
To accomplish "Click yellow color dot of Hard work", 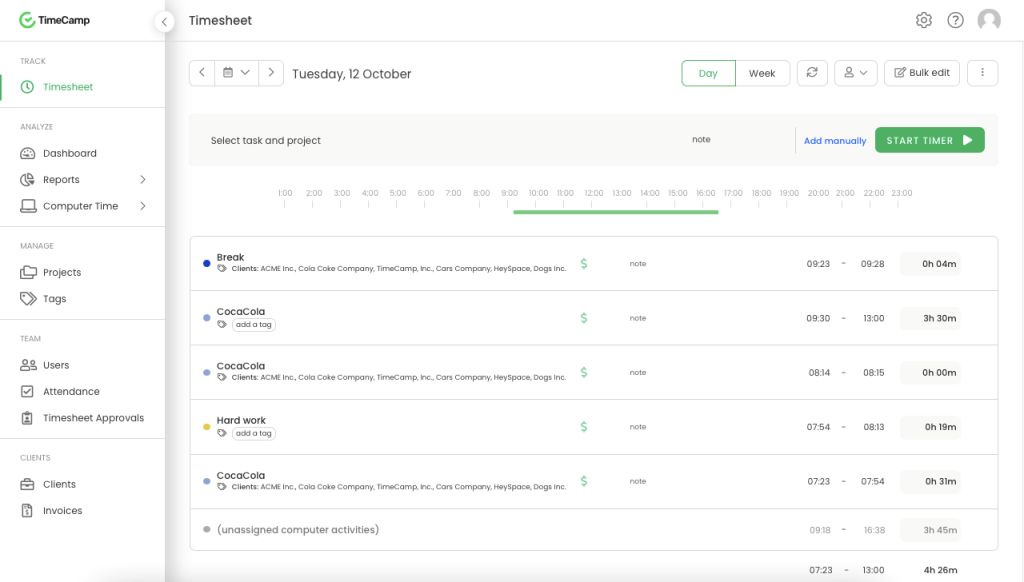I will tap(207, 427).
